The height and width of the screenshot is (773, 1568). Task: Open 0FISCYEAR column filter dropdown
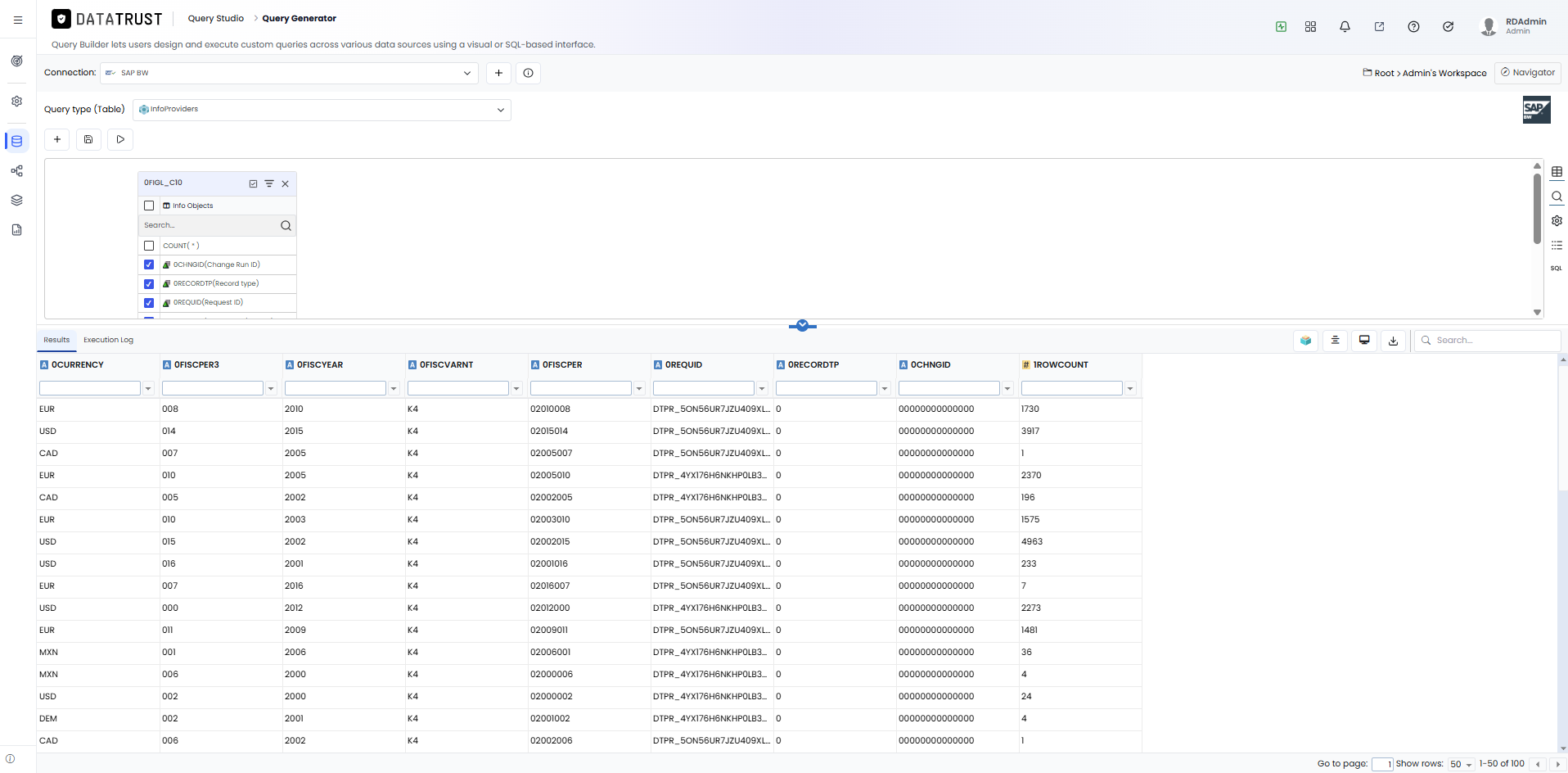pos(394,388)
